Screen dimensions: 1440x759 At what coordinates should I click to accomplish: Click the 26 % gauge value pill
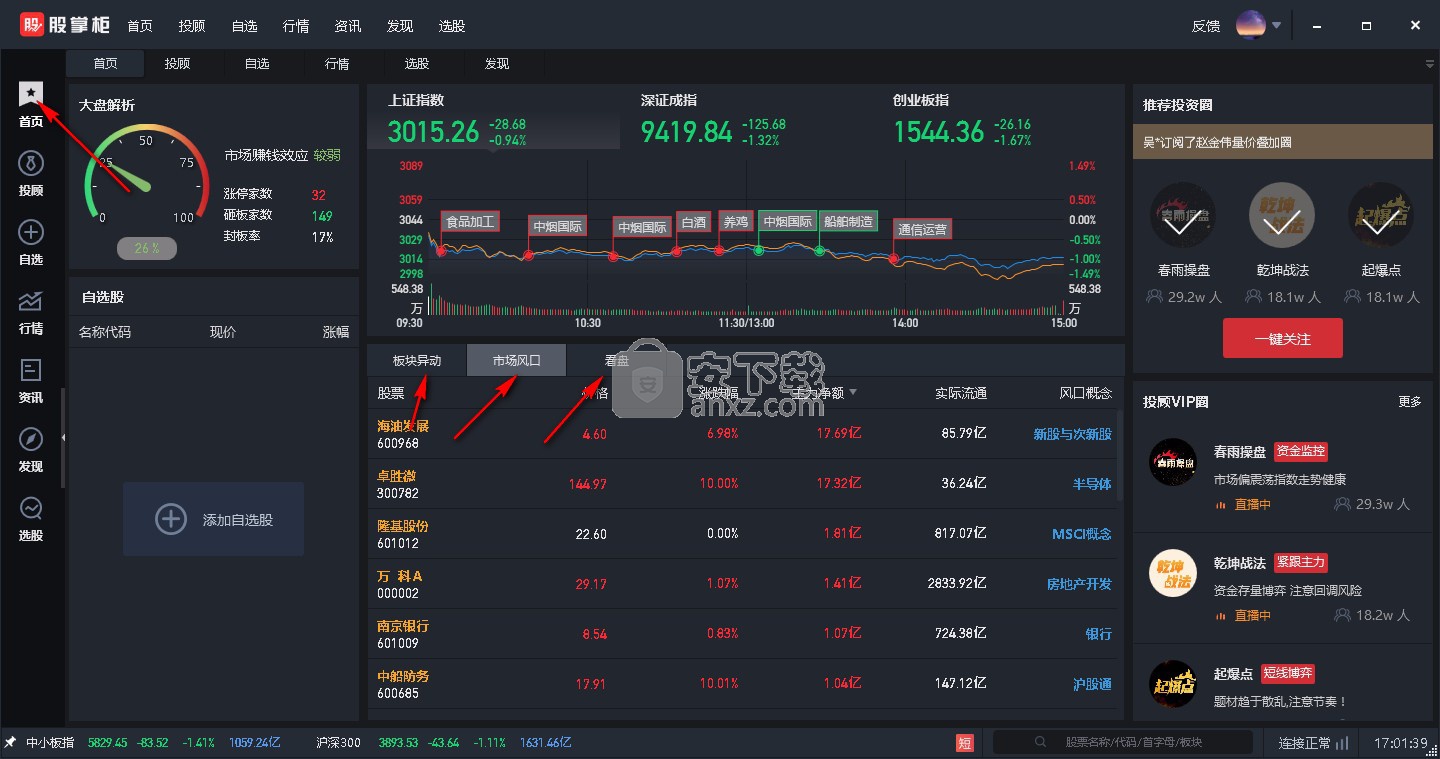pos(147,248)
